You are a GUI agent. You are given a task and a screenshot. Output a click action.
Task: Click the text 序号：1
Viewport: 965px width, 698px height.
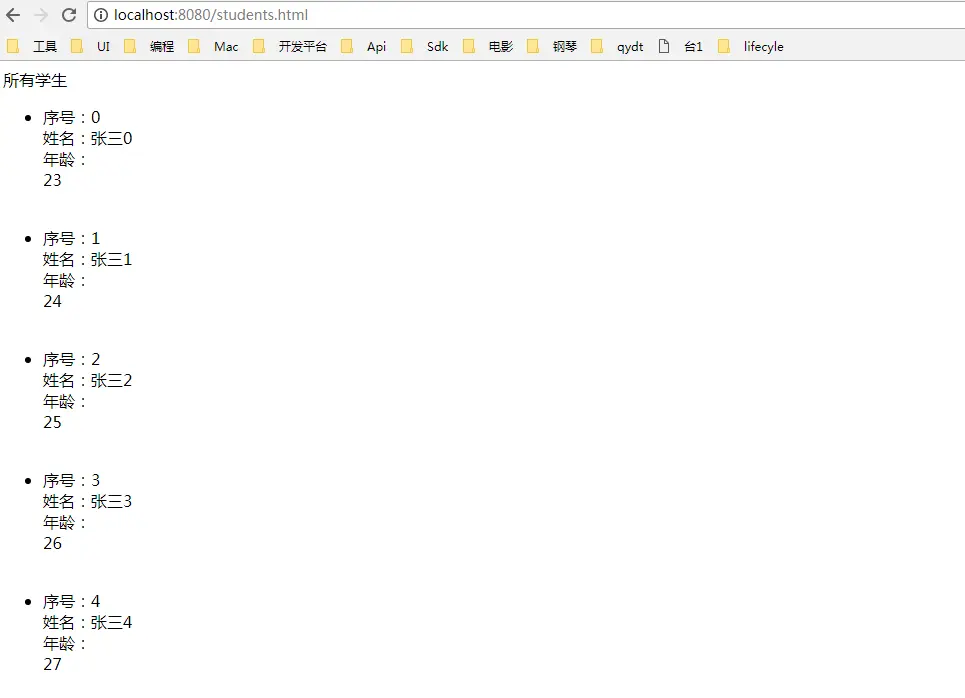(x=71, y=239)
